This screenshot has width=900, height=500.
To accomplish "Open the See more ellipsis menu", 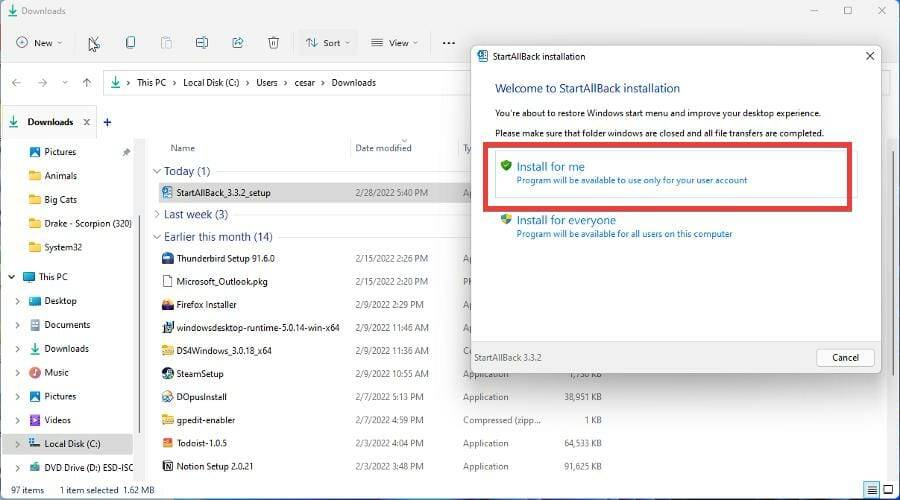I will [449, 42].
